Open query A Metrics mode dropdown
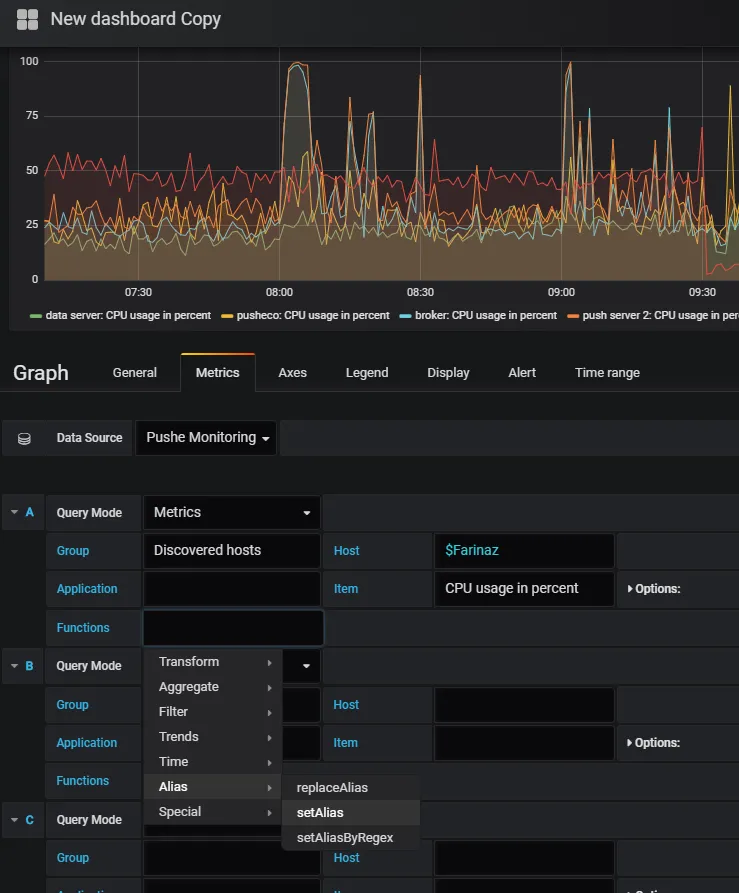The height and width of the screenshot is (893, 739). pos(232,512)
